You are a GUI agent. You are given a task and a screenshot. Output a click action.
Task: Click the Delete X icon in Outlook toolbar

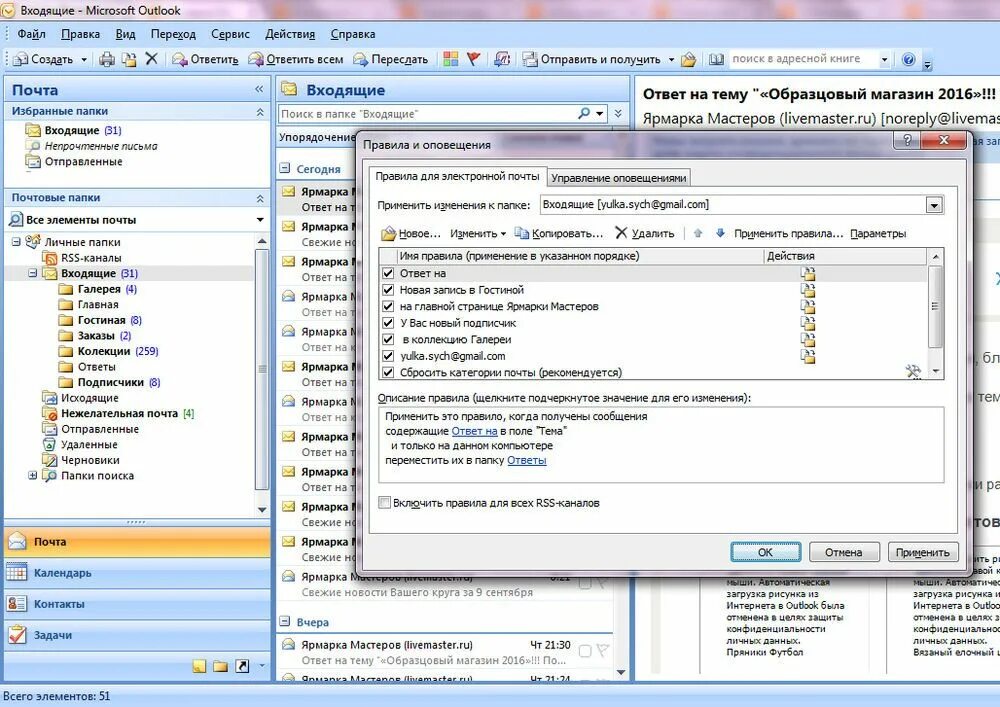coord(151,59)
